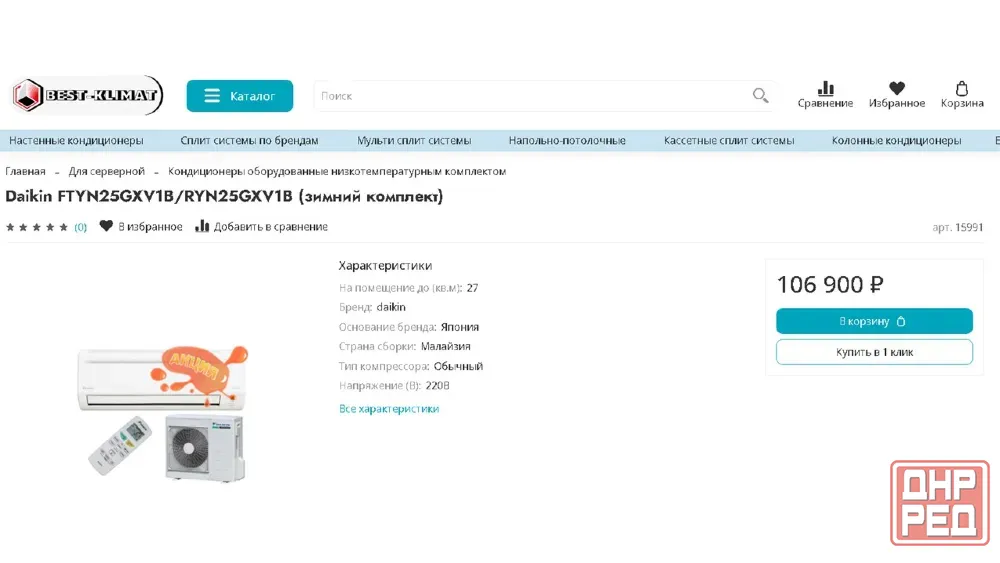
Task: Click the Характеристики heading
Action: click(385, 265)
